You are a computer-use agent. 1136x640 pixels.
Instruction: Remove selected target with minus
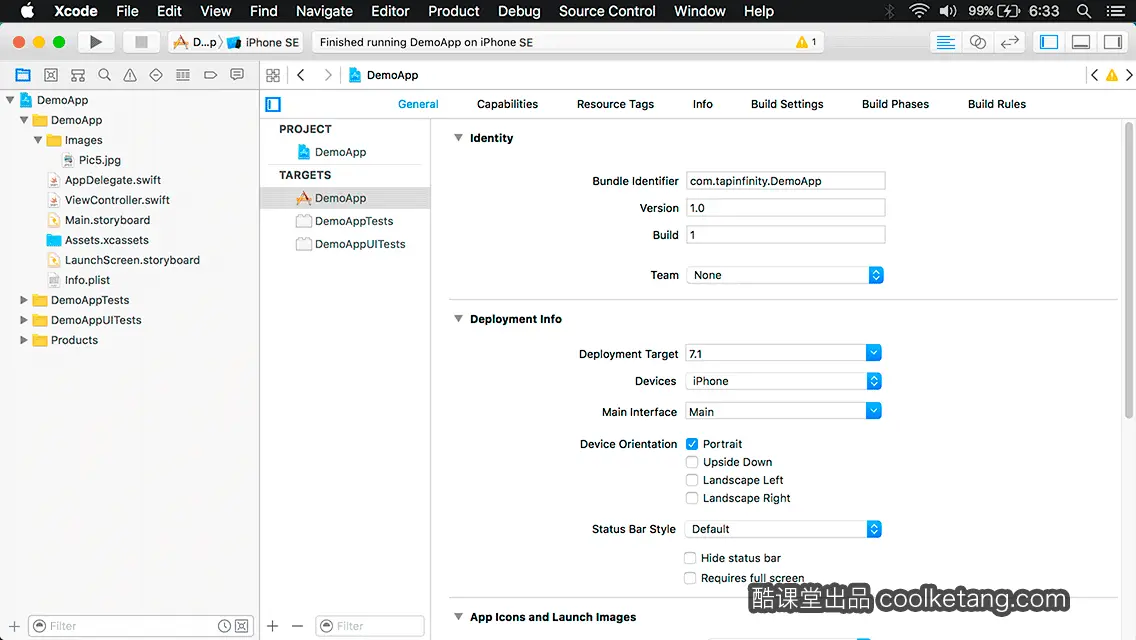click(x=297, y=626)
